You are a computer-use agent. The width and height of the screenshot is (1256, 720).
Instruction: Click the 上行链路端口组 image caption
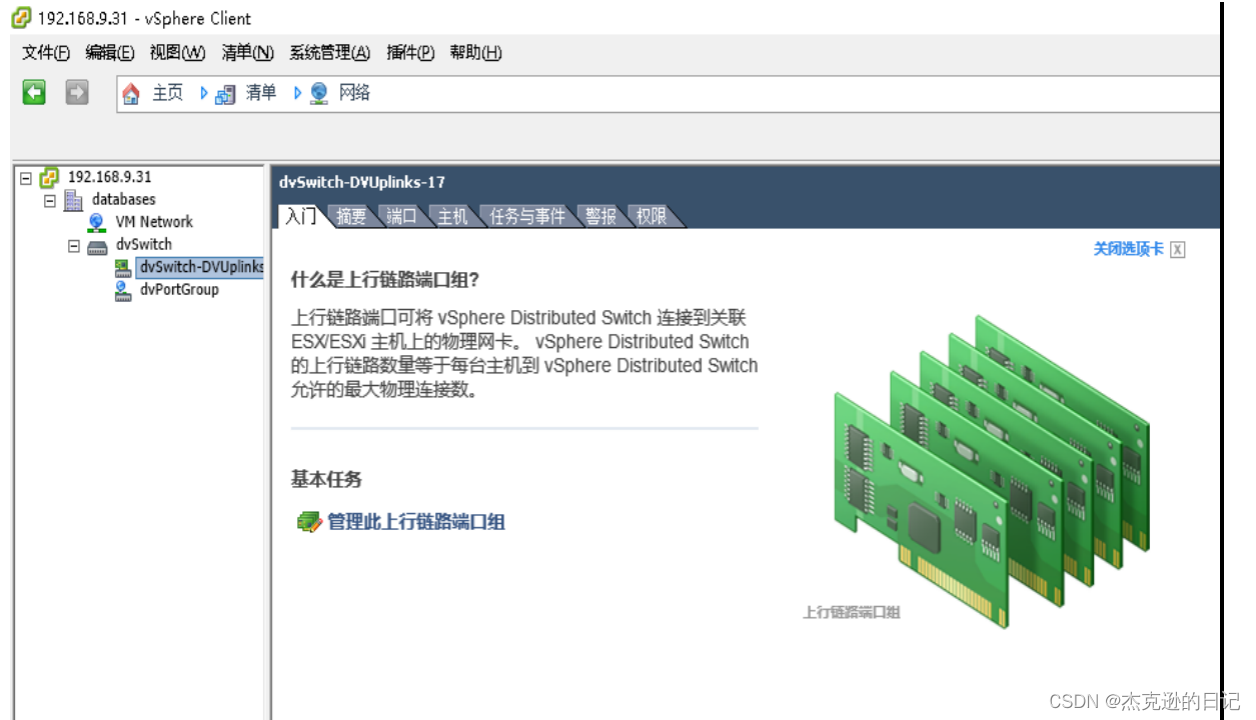pyautogui.click(x=851, y=612)
